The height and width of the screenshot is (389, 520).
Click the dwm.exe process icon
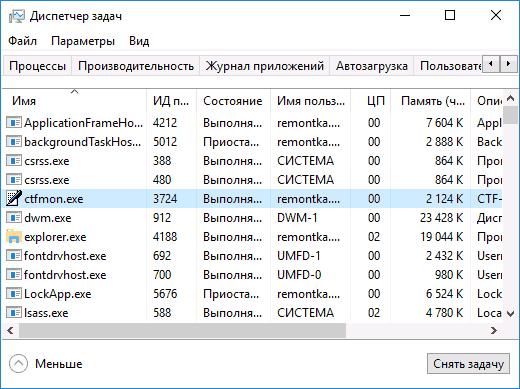pyautogui.click(x=14, y=218)
